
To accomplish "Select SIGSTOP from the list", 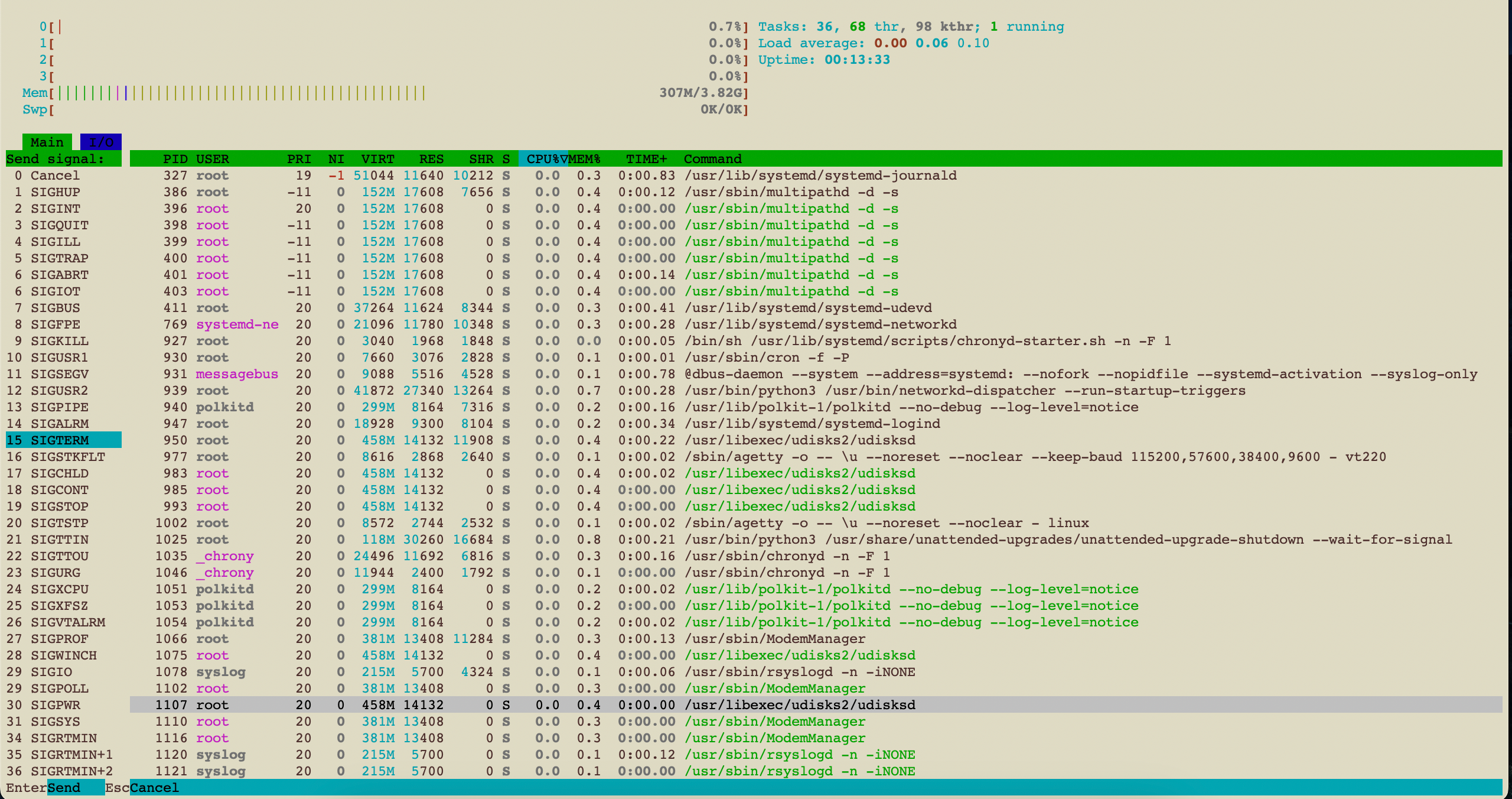I will click(64, 506).
